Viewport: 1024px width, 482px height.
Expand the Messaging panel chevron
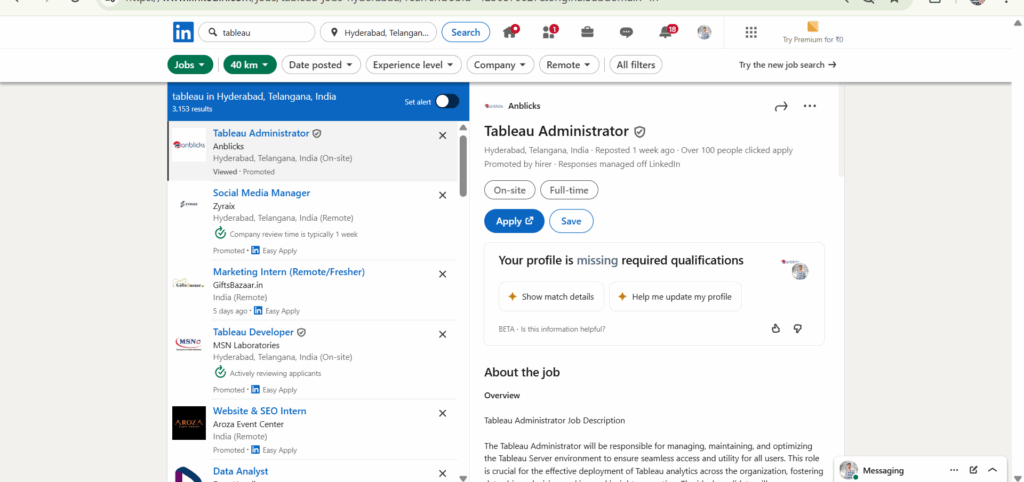[x=993, y=470]
